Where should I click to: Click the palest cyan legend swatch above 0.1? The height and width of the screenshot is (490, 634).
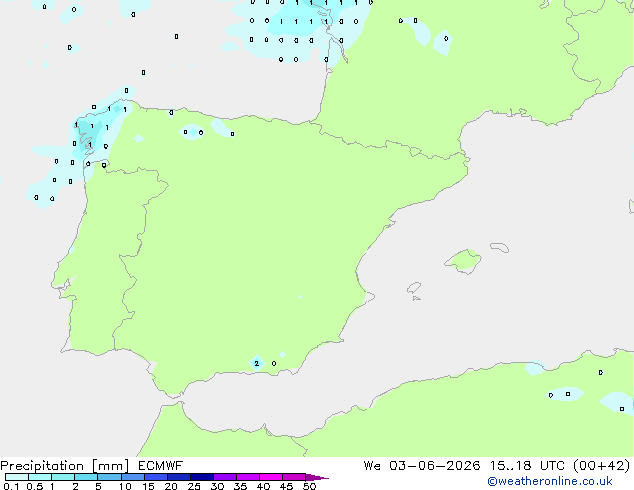pos(17,477)
